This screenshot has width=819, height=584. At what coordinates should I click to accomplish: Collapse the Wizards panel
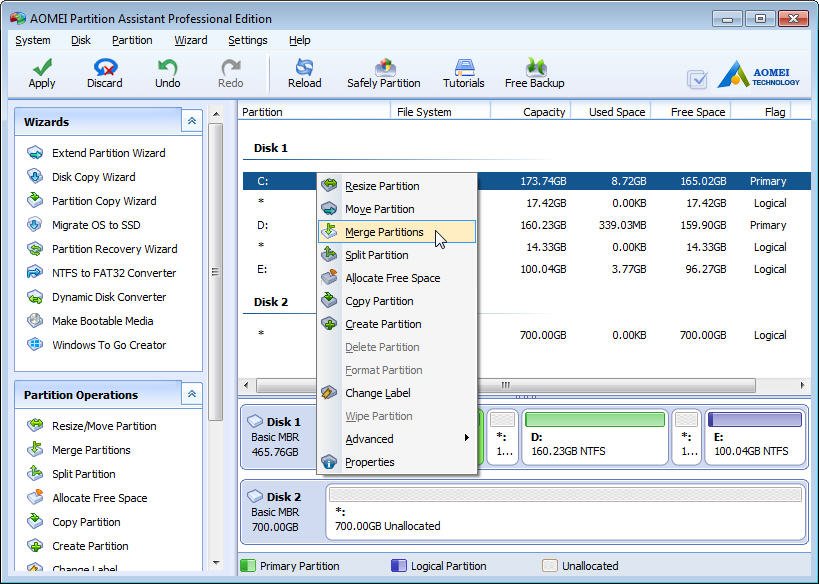click(x=192, y=121)
